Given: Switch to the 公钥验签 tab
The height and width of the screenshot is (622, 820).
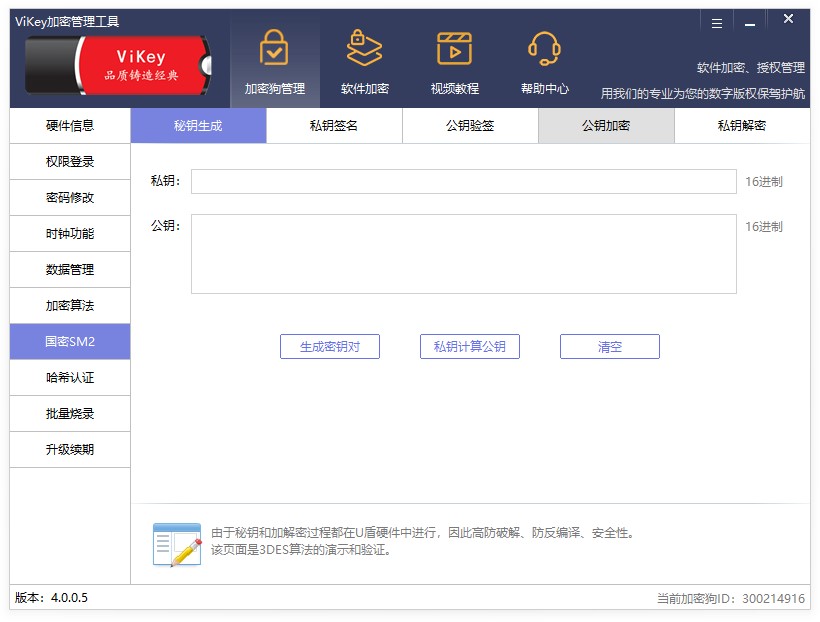Looking at the screenshot, I should point(470,126).
